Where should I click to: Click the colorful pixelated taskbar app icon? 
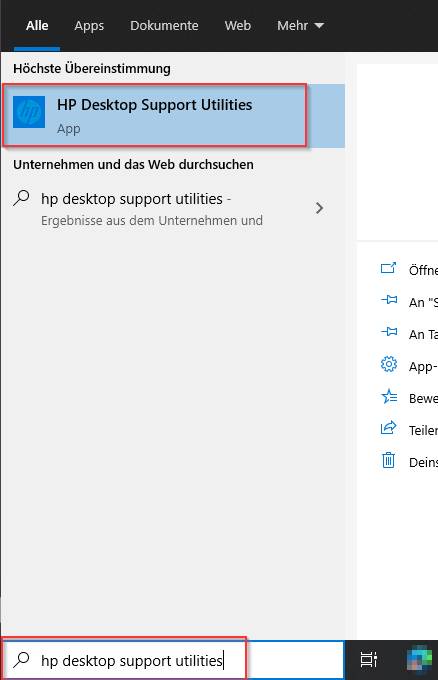click(419, 660)
